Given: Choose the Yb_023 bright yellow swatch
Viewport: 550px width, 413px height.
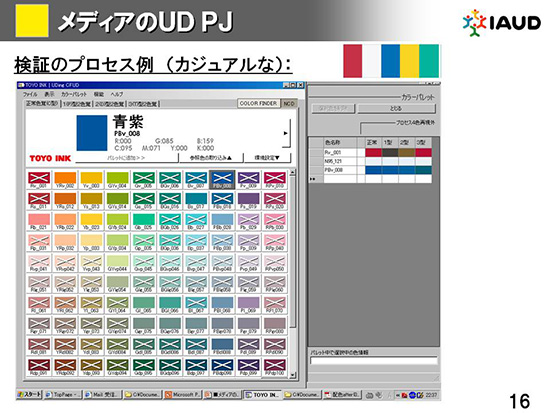Looking at the screenshot, I should [x=91, y=222].
